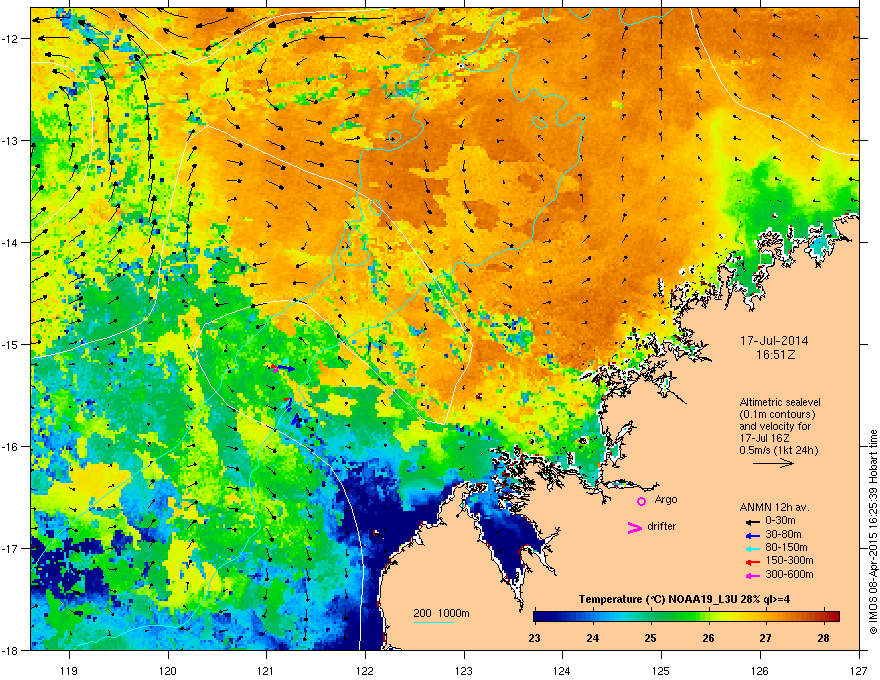Viewport: 880px width, 680px height.
Task: Select the time text 16:51Z
Action: 775,355
